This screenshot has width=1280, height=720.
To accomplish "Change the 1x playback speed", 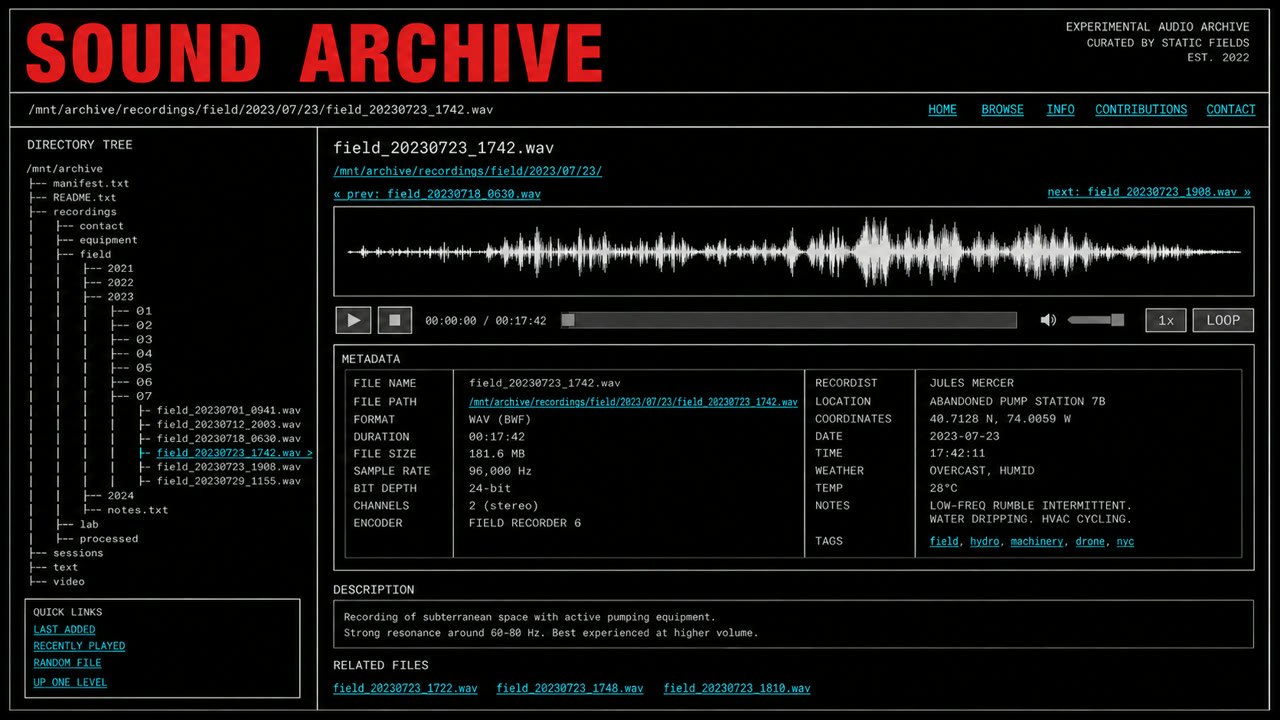I will click(x=1166, y=320).
